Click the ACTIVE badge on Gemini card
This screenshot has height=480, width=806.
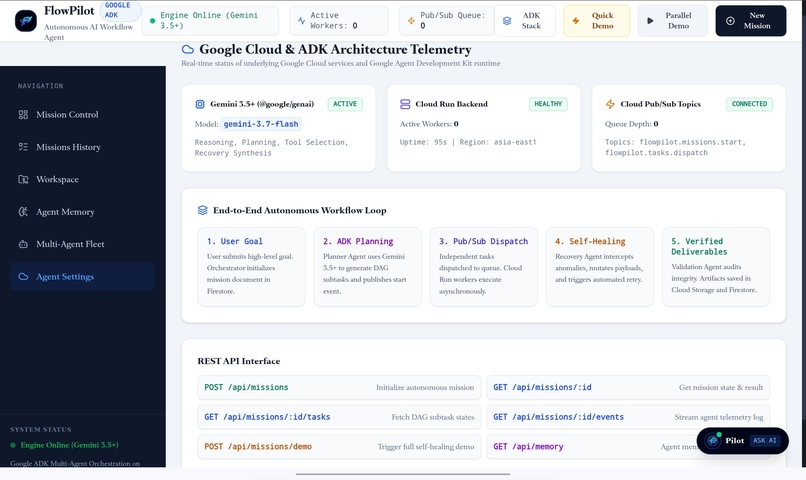345,104
